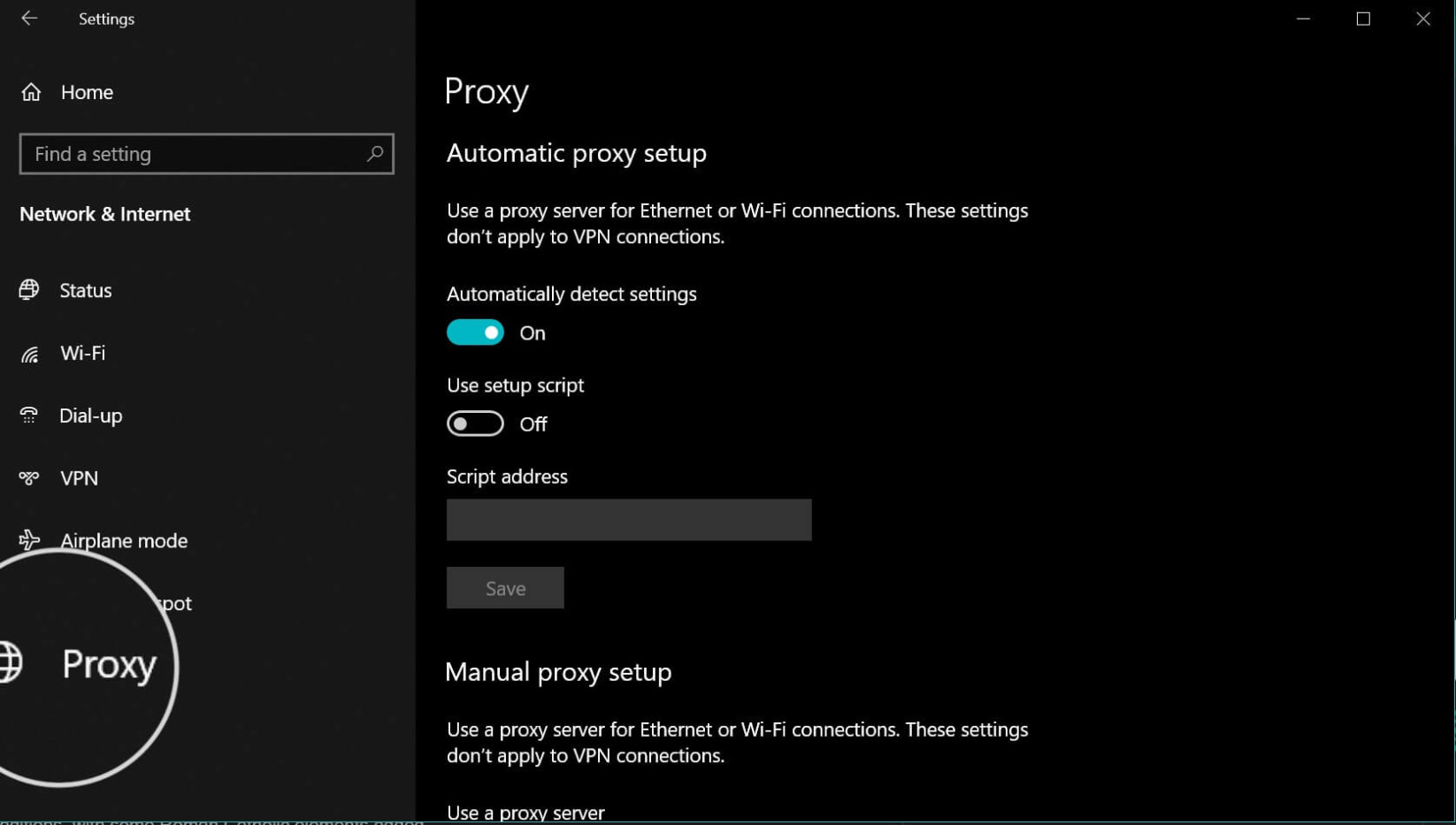Click the Save button
Image resolution: width=1456 pixels, height=825 pixels.
click(x=505, y=588)
